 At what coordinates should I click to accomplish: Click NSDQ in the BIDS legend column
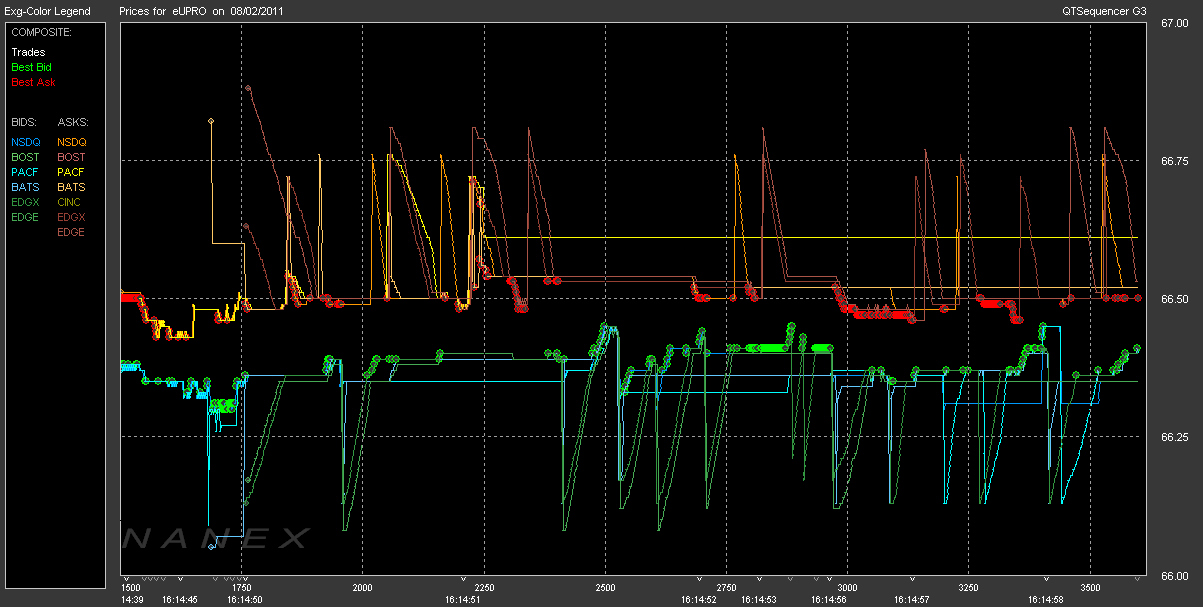pos(25,142)
